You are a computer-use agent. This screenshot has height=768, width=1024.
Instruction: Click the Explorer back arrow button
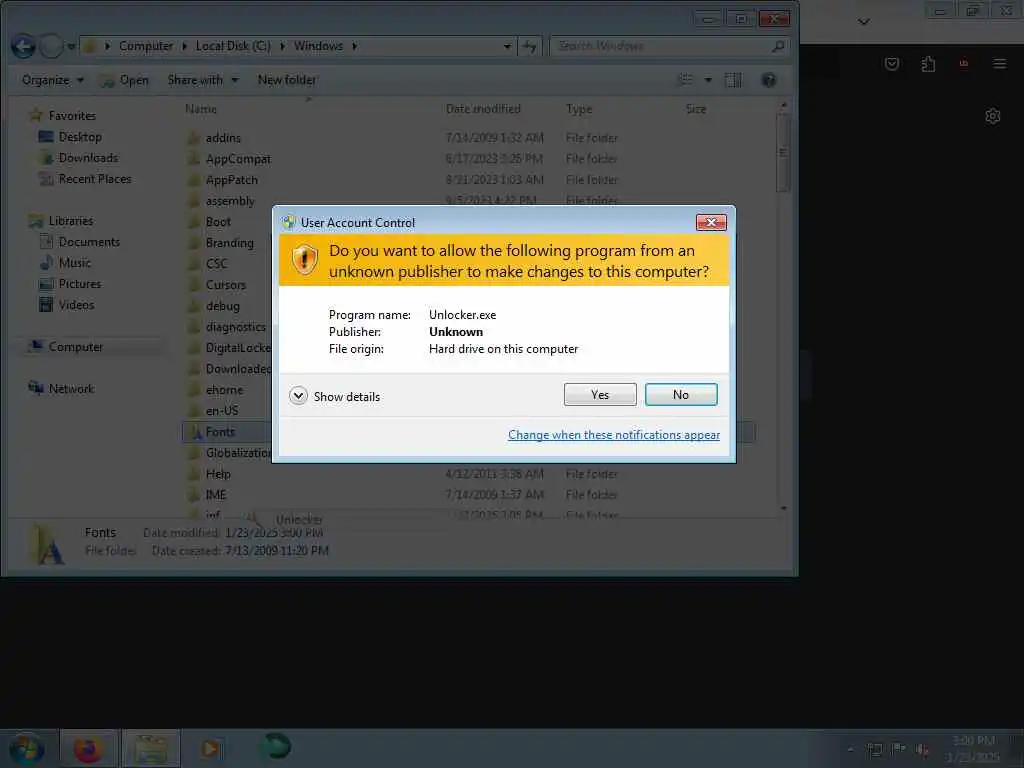24,46
